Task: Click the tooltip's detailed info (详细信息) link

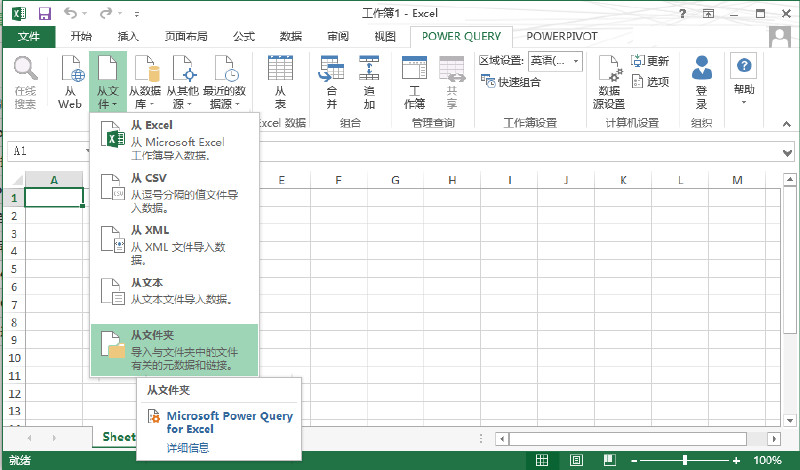Action: click(188, 448)
